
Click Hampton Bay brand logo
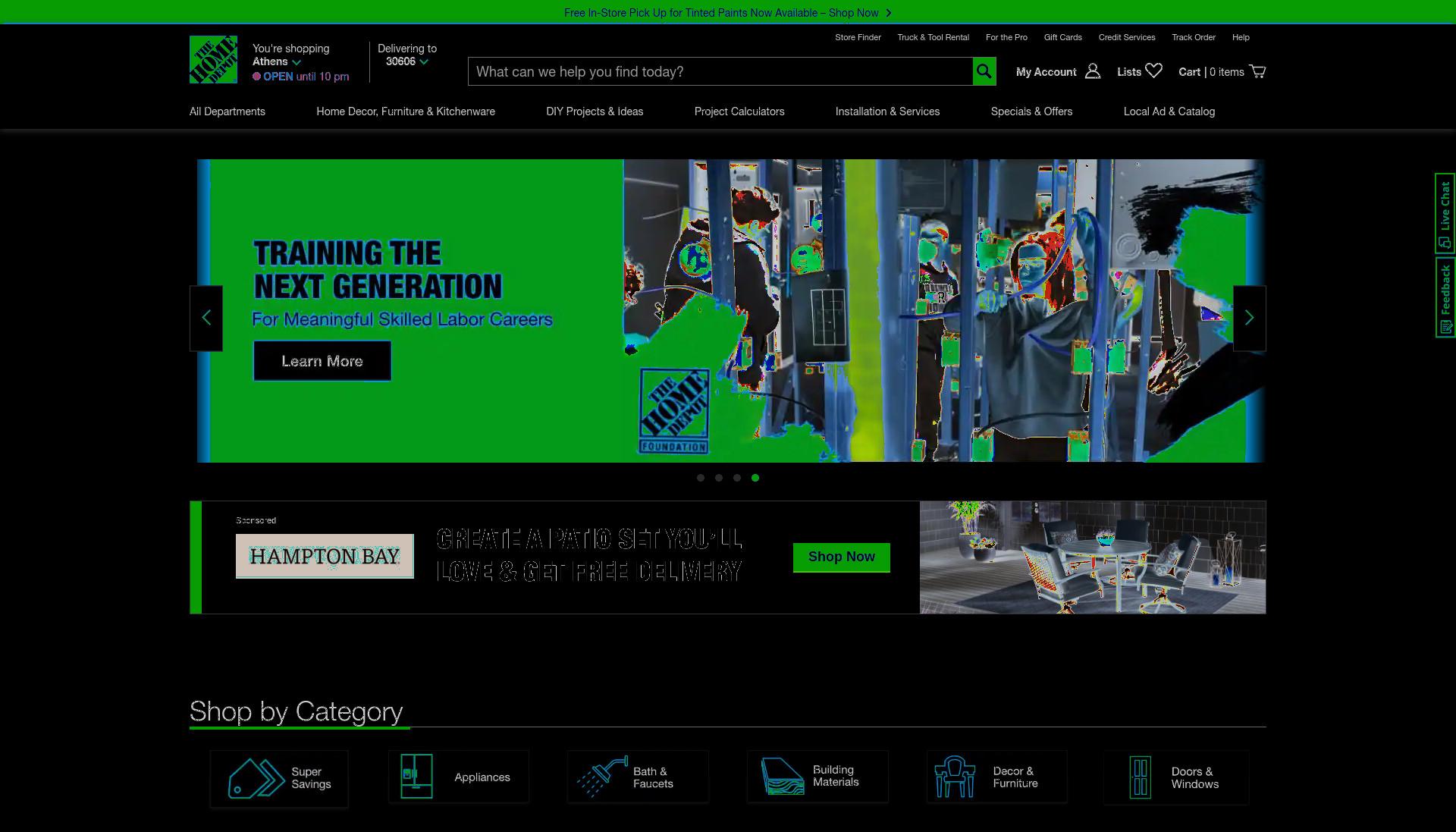click(325, 556)
